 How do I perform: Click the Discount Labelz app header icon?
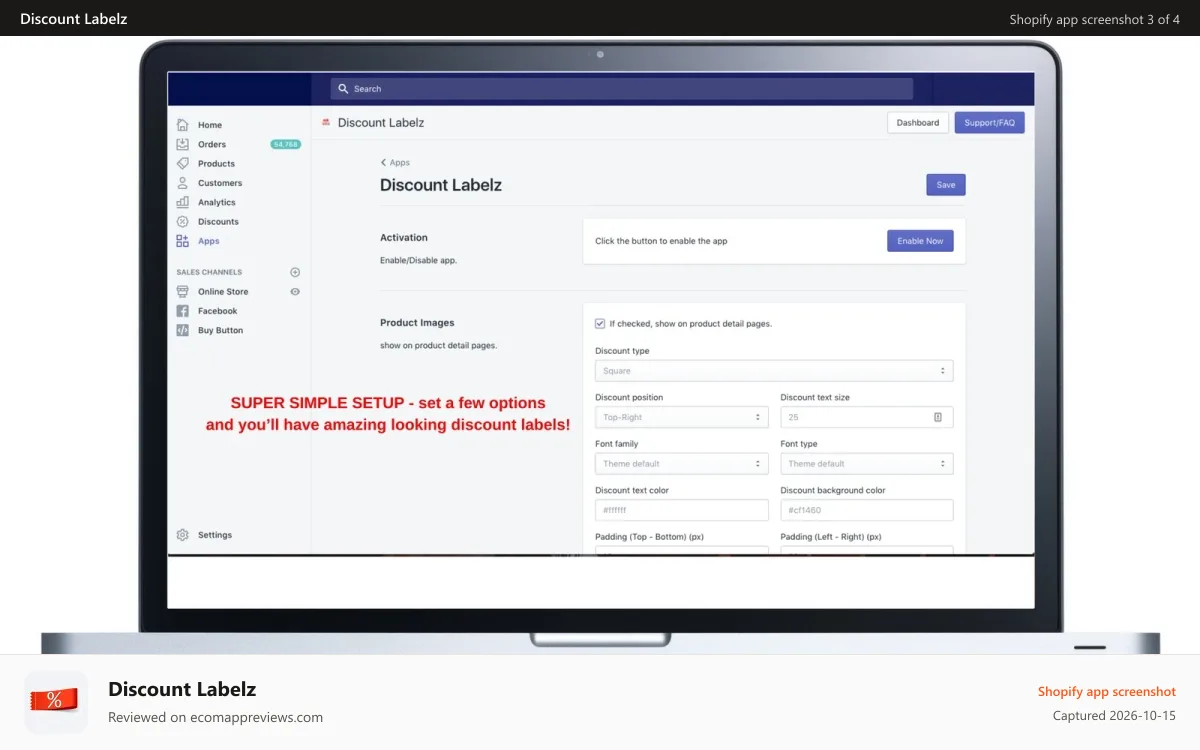(326, 122)
